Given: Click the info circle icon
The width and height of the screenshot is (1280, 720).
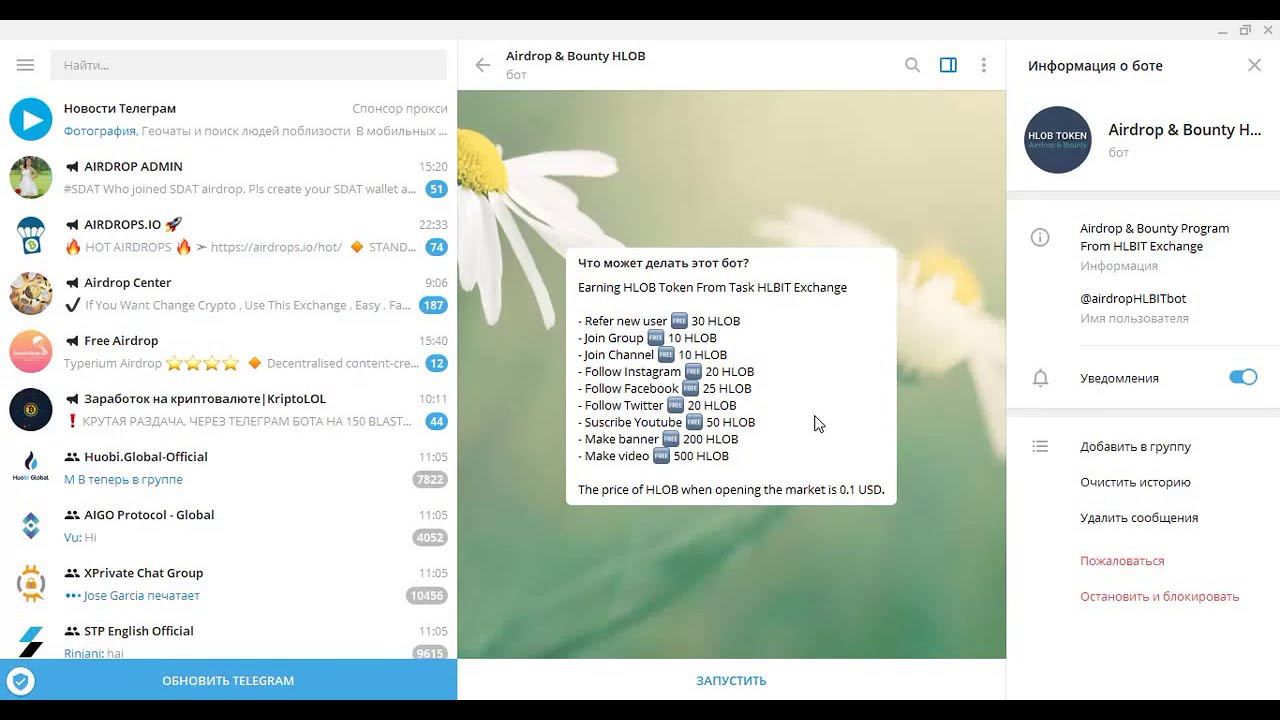Looking at the screenshot, I should (x=1040, y=238).
